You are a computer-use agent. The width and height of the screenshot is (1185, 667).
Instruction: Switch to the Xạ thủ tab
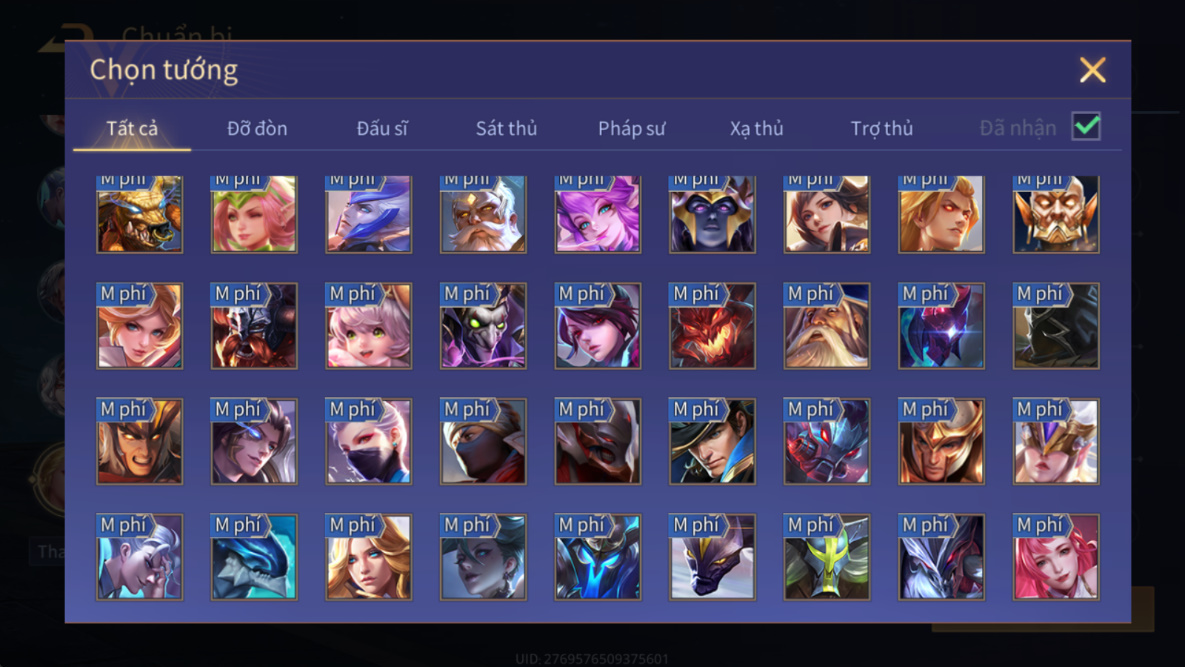756,128
